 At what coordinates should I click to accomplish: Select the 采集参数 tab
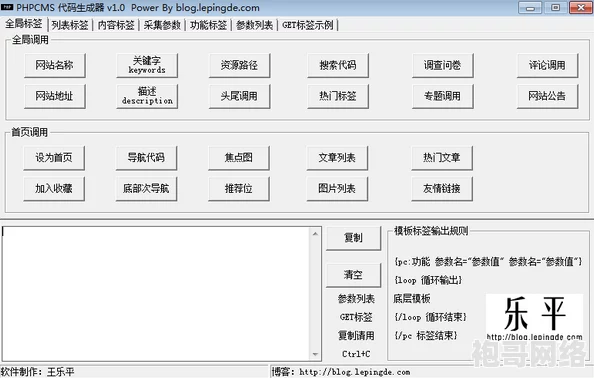162,25
